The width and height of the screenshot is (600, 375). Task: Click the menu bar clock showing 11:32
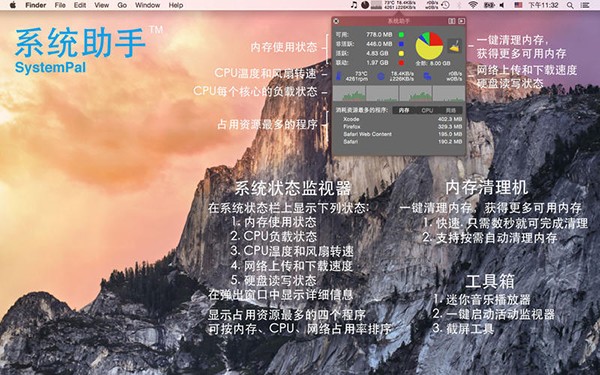click(543, 5)
